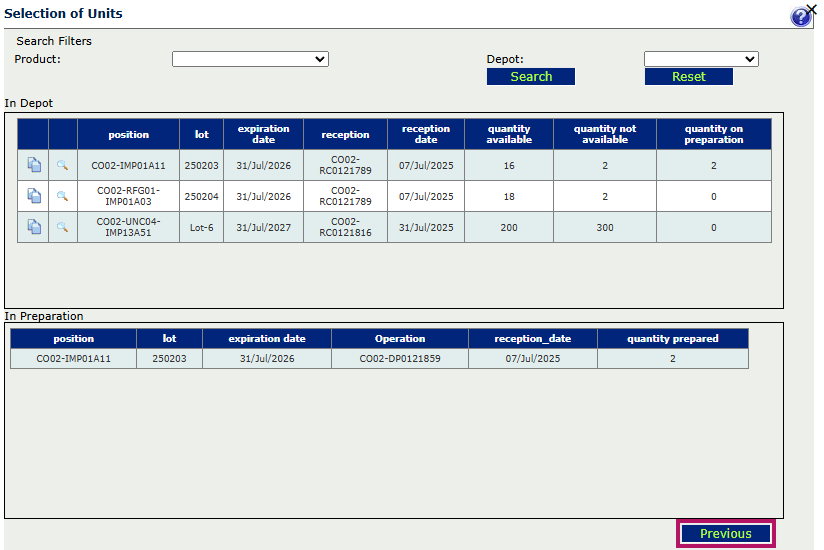Screen dimensions: 824x550
Task: Click the Search button
Action: (531, 77)
